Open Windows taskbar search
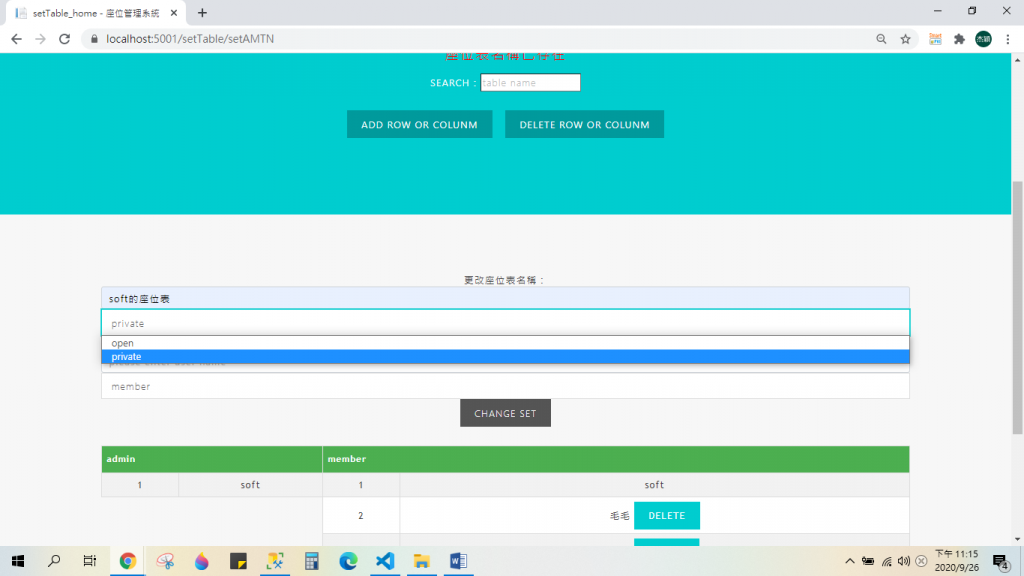The height and width of the screenshot is (576, 1024). [54, 561]
